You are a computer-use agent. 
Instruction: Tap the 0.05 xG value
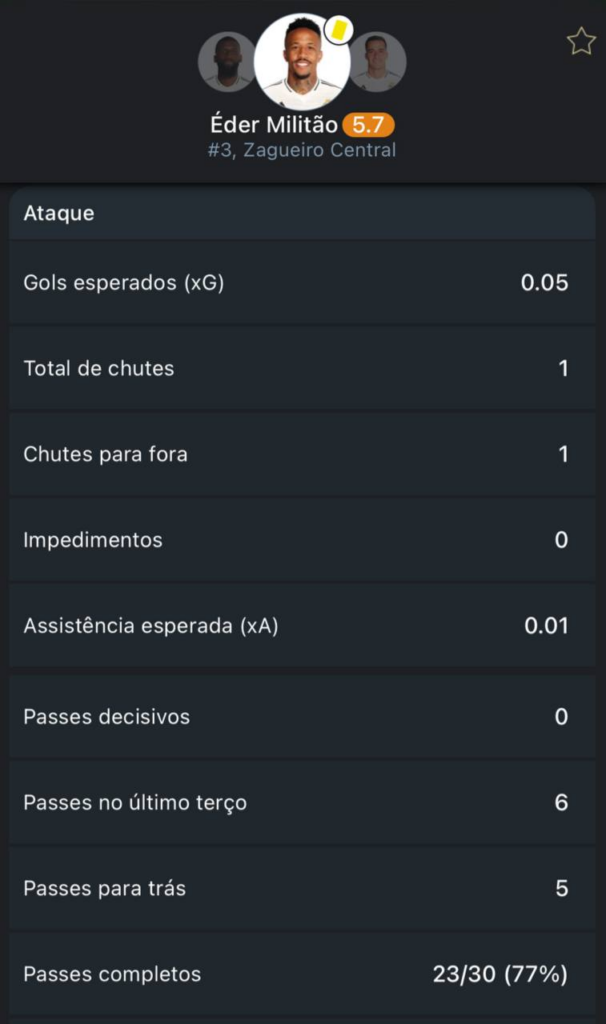click(544, 283)
